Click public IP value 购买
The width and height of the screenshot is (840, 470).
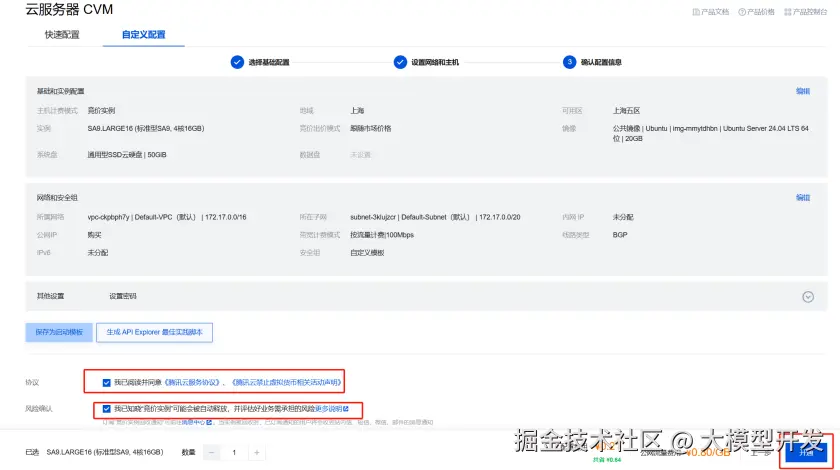(94, 235)
